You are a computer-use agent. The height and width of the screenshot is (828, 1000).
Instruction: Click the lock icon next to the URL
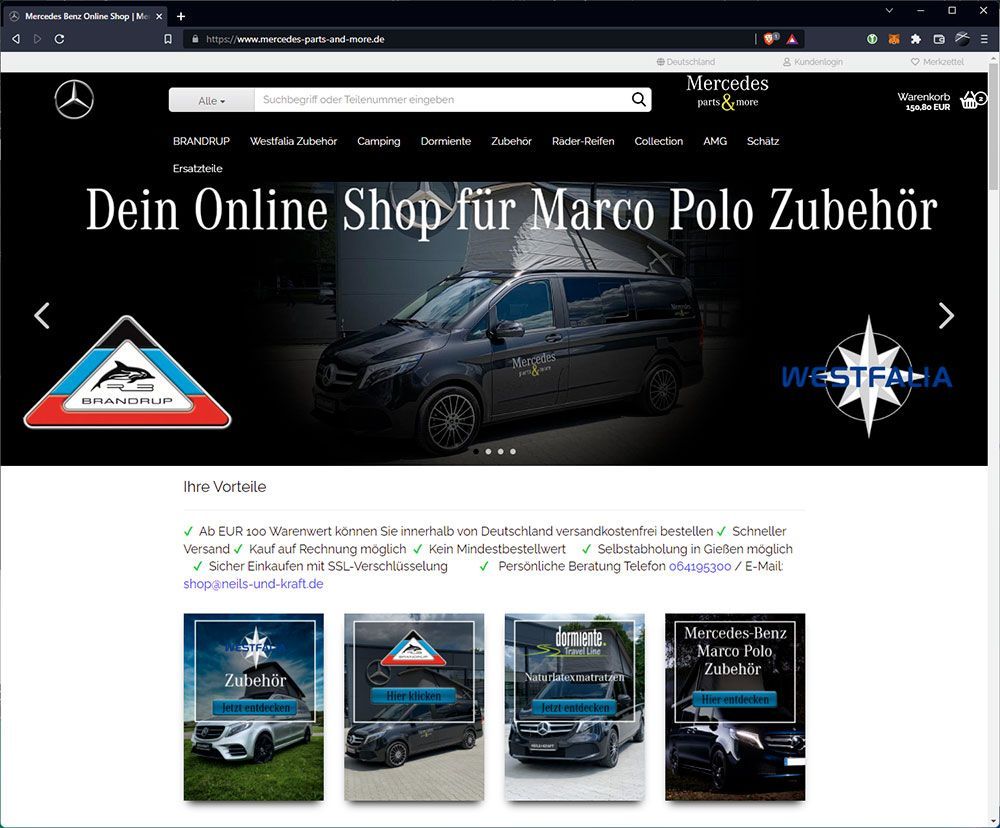[195, 39]
